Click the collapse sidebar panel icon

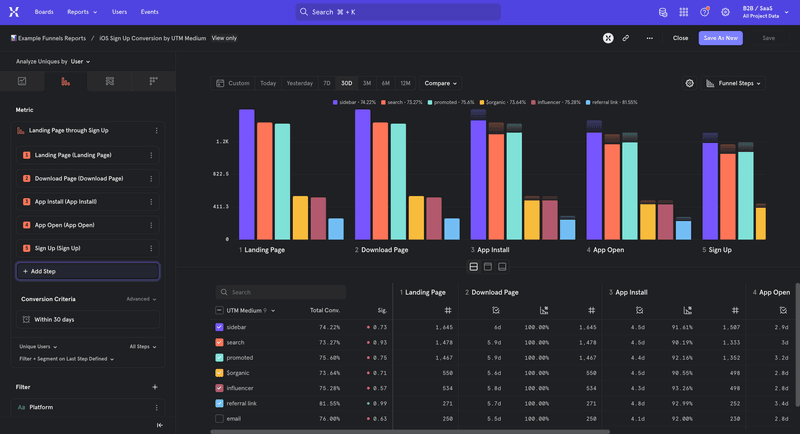(x=160, y=425)
